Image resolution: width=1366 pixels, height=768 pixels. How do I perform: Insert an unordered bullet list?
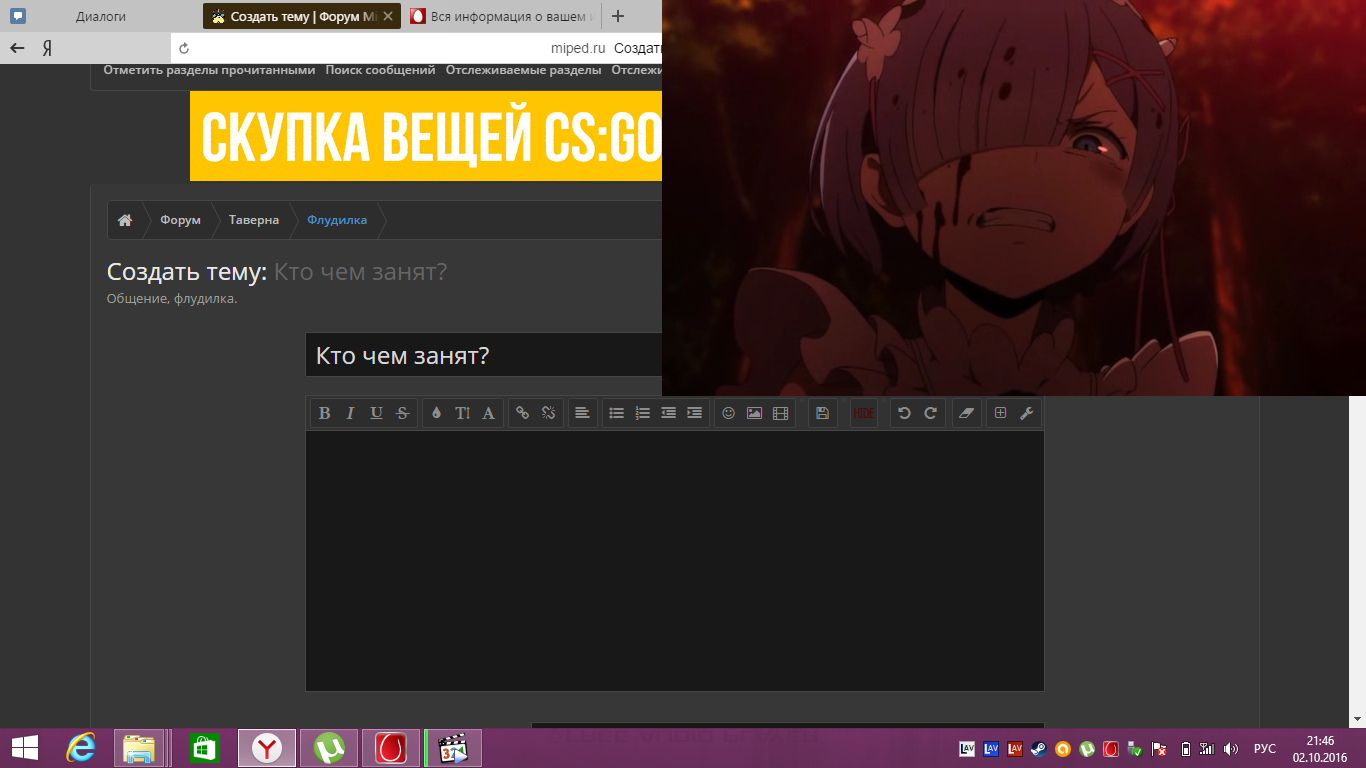(616, 413)
